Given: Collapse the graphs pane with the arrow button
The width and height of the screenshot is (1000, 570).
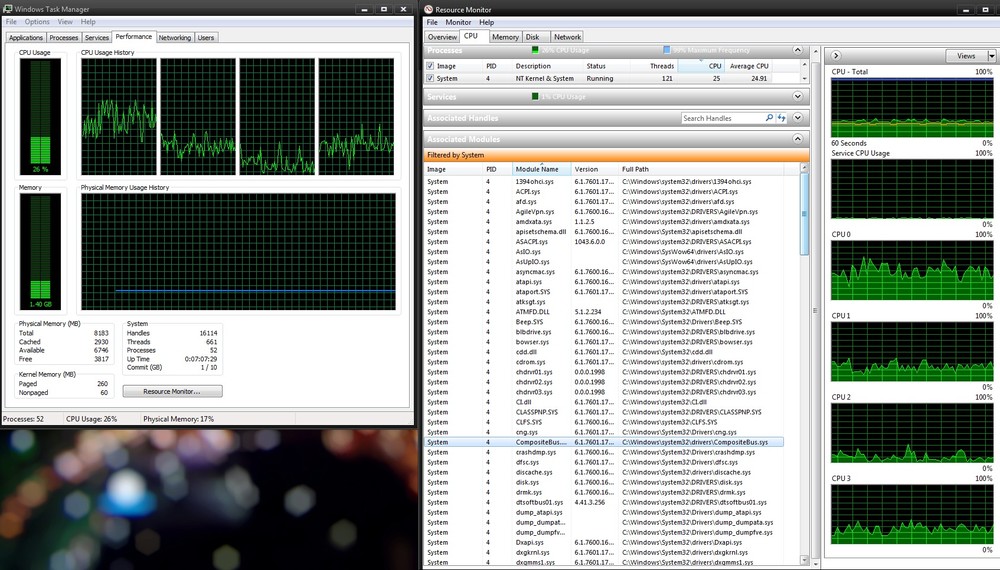Looking at the screenshot, I should tap(836, 56).
